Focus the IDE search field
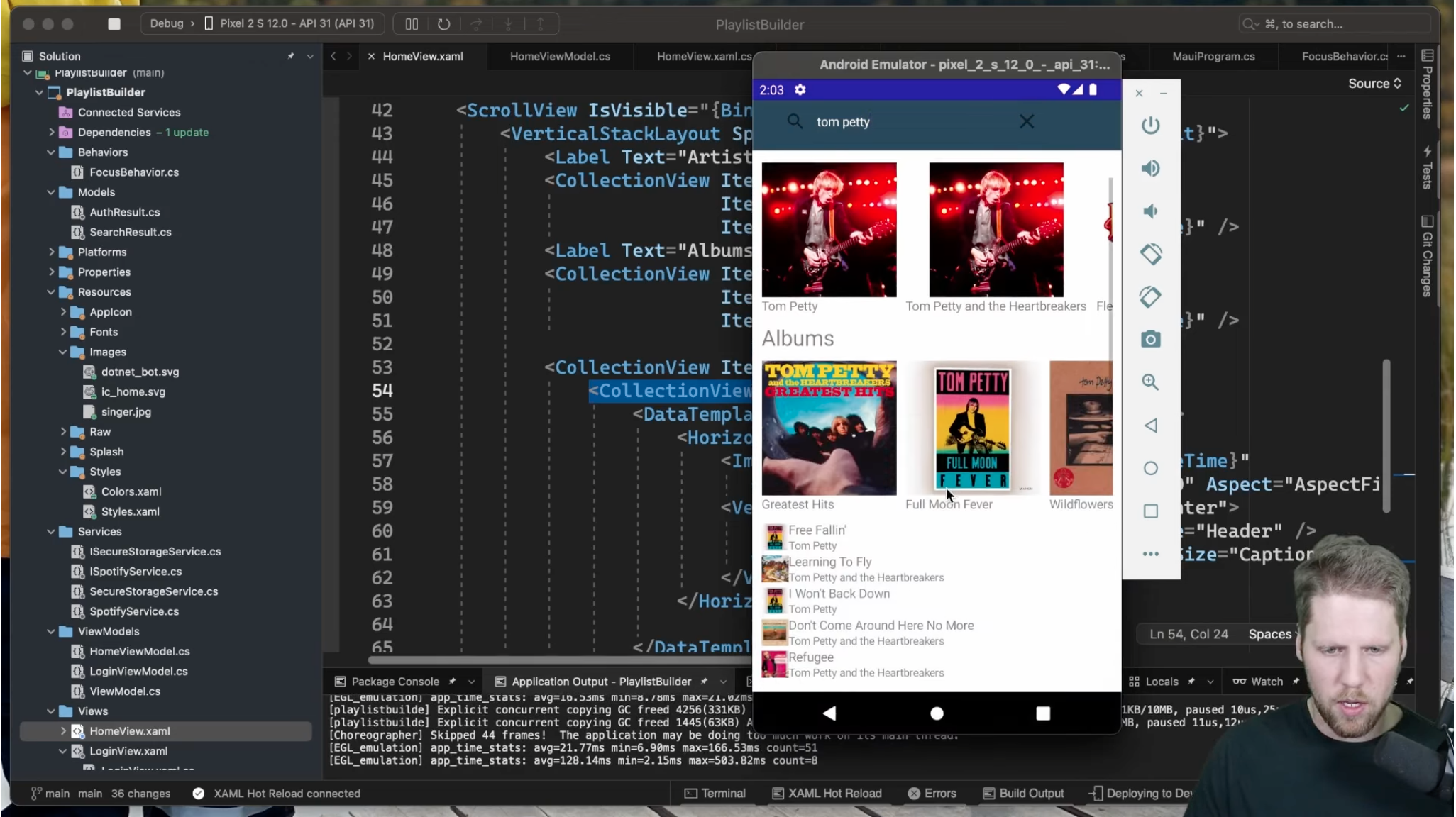Screen dimensions: 1456x817 coord(1334,24)
